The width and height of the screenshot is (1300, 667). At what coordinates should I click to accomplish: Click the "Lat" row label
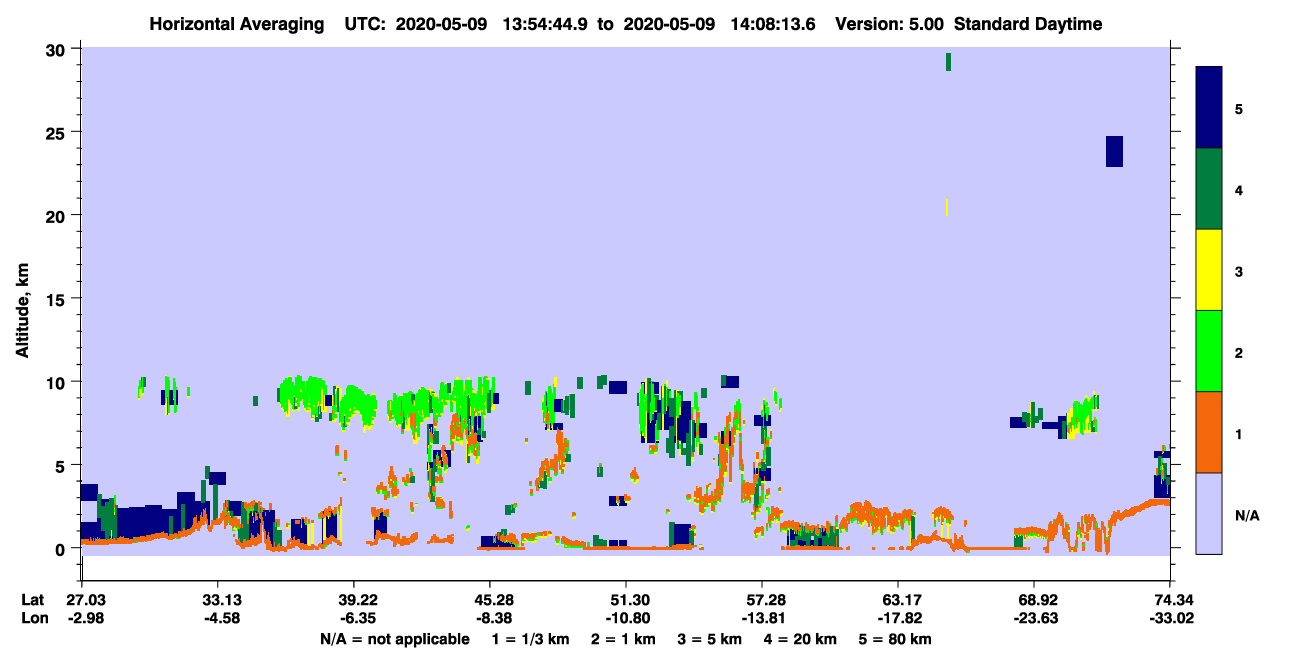click(x=32, y=600)
